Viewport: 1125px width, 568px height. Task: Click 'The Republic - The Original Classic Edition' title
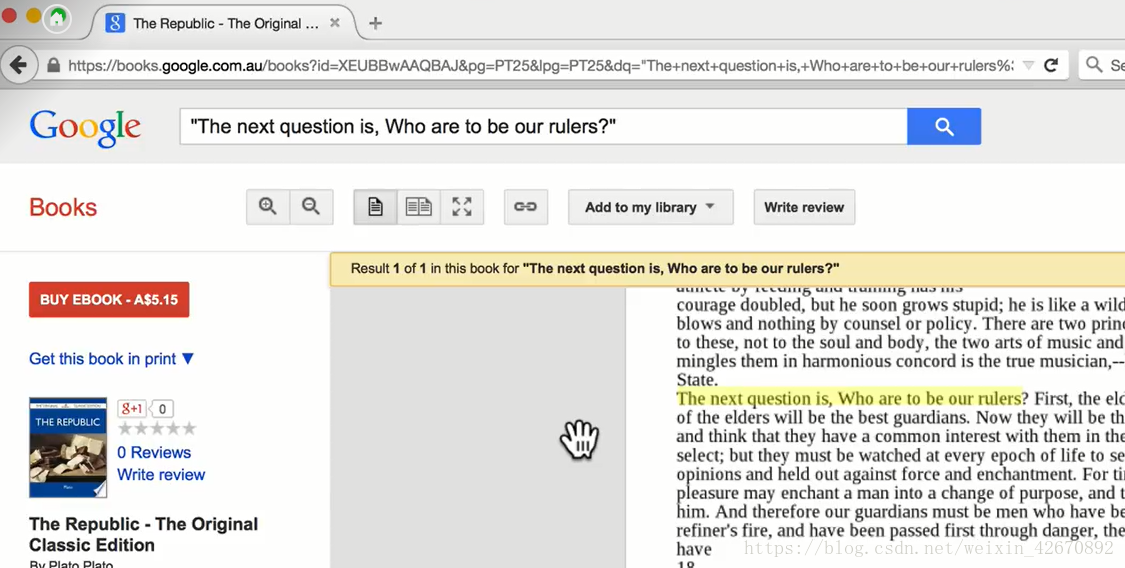[143, 534]
